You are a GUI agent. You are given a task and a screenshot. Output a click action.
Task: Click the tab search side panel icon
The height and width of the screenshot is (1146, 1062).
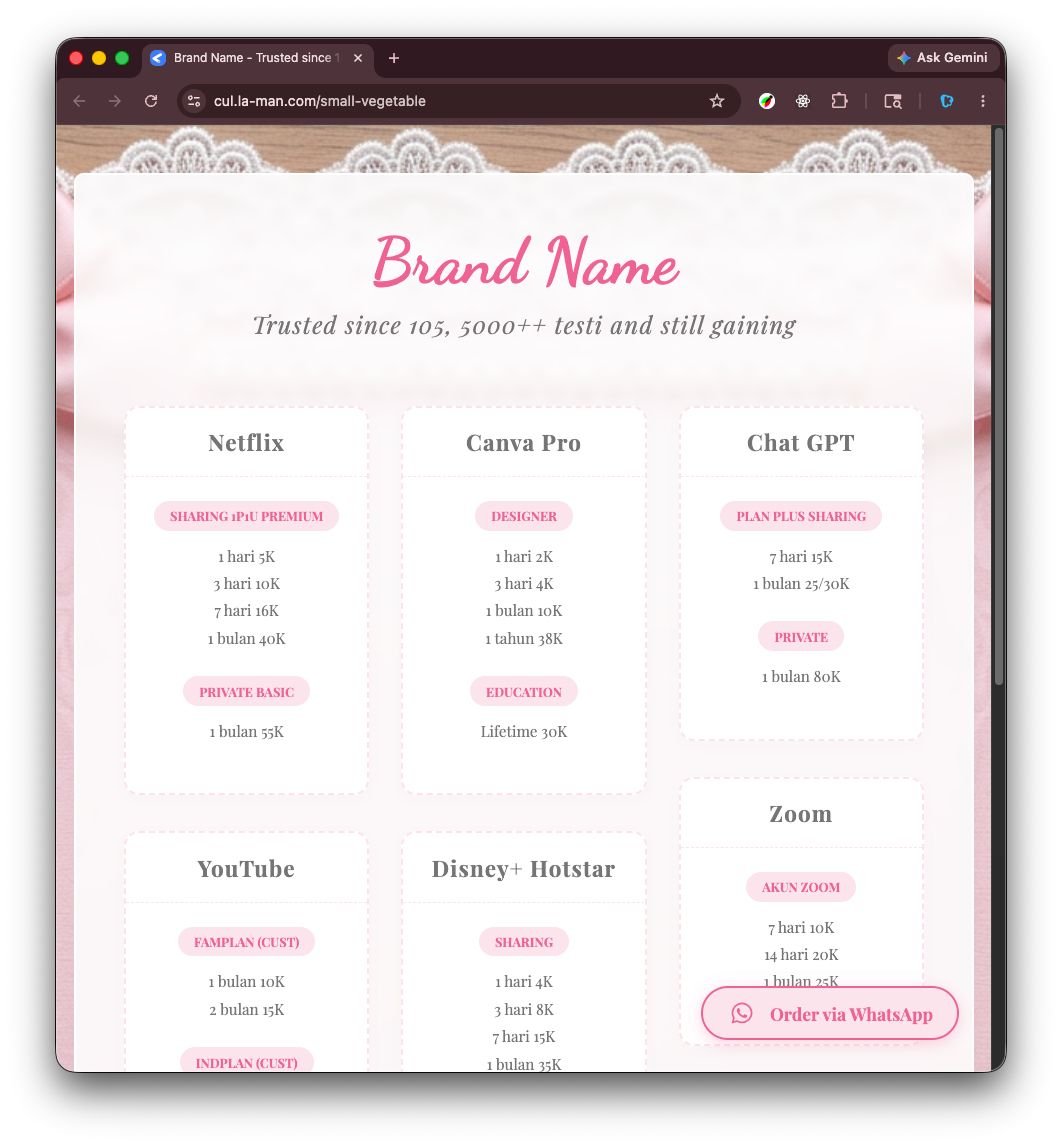[x=892, y=101]
